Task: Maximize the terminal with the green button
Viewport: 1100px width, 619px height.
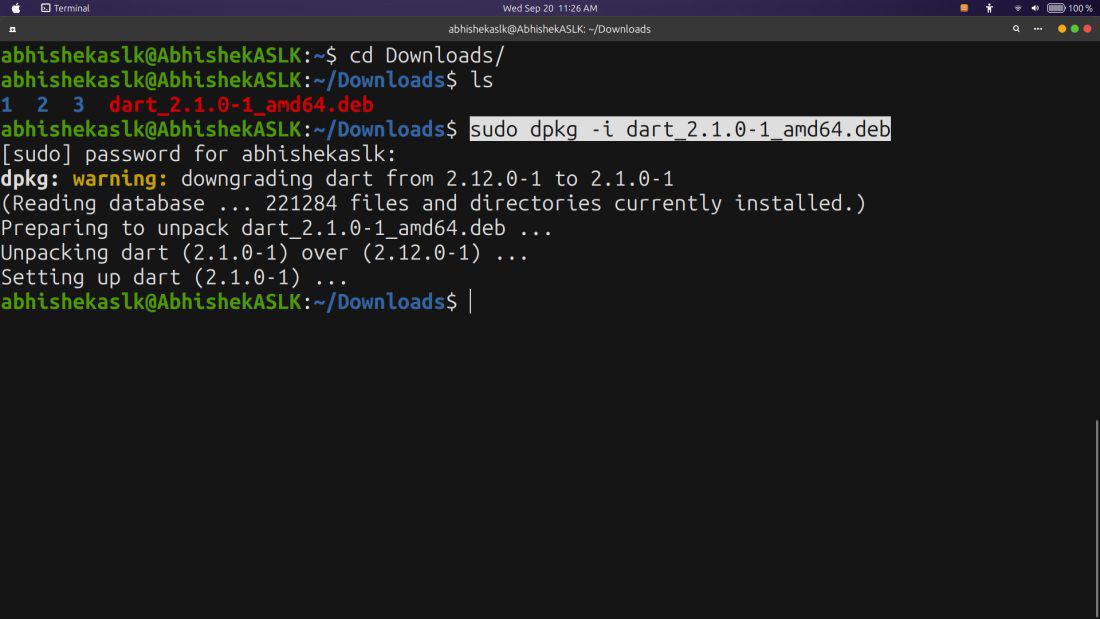Action: coord(1074,29)
